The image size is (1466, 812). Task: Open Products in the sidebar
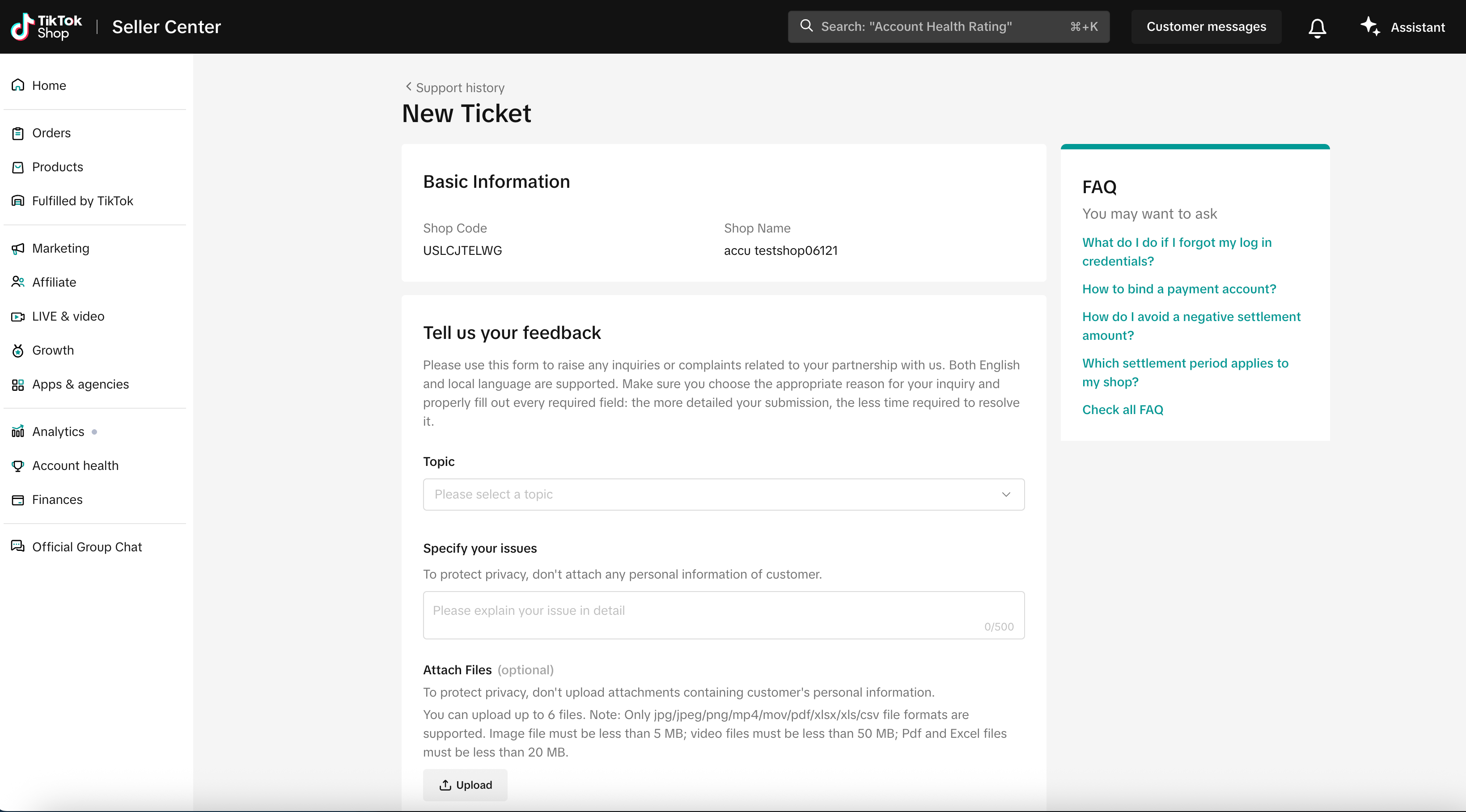(58, 167)
